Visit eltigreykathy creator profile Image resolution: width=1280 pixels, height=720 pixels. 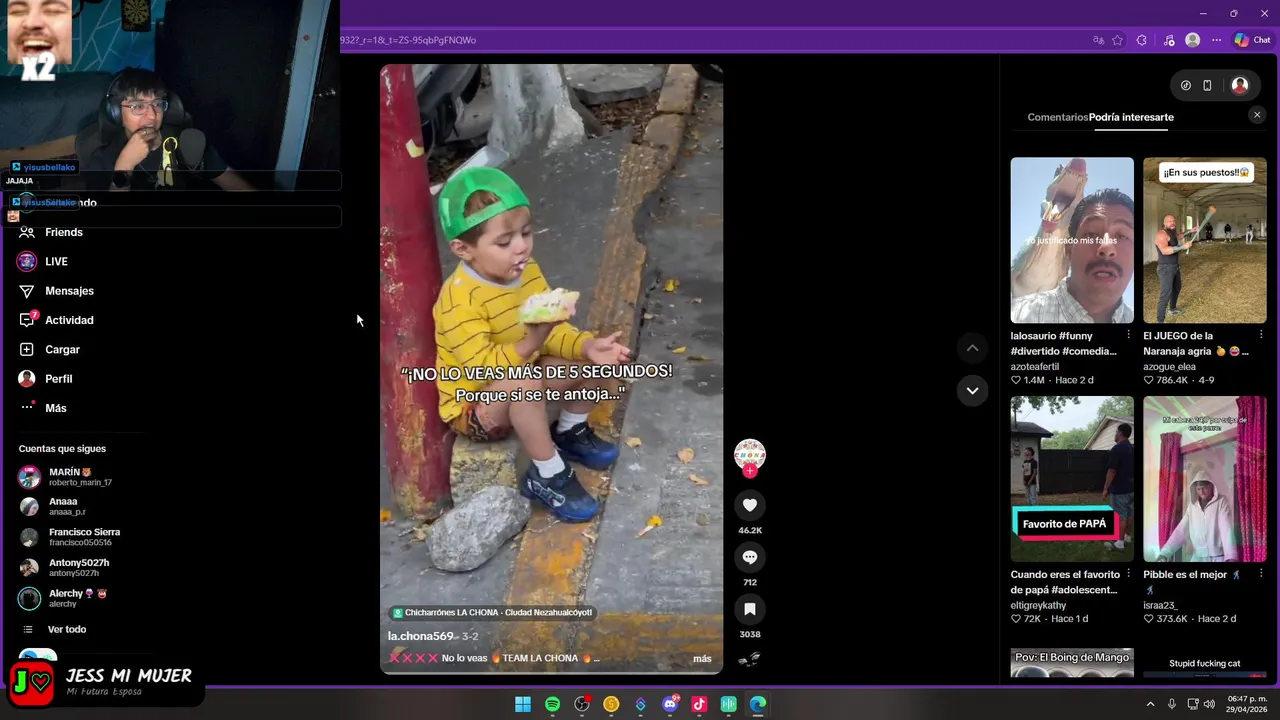pos(1039,606)
